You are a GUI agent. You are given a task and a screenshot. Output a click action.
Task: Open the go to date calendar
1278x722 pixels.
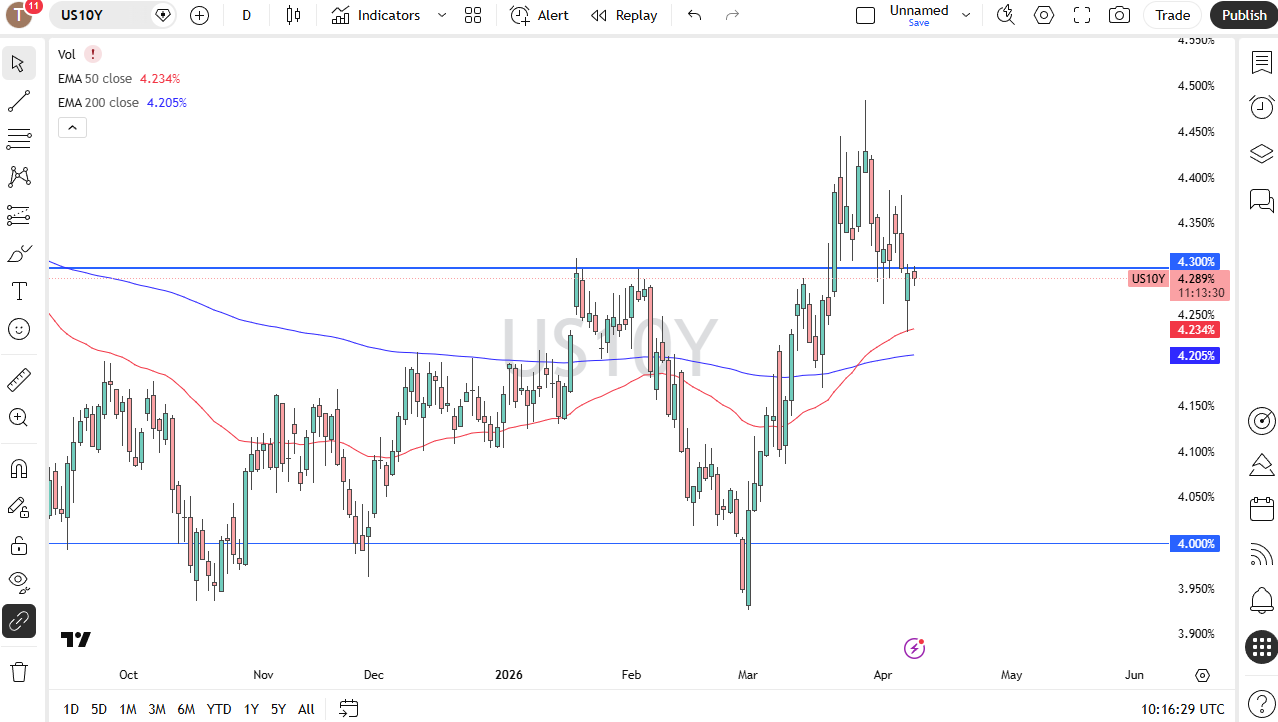tap(348, 709)
